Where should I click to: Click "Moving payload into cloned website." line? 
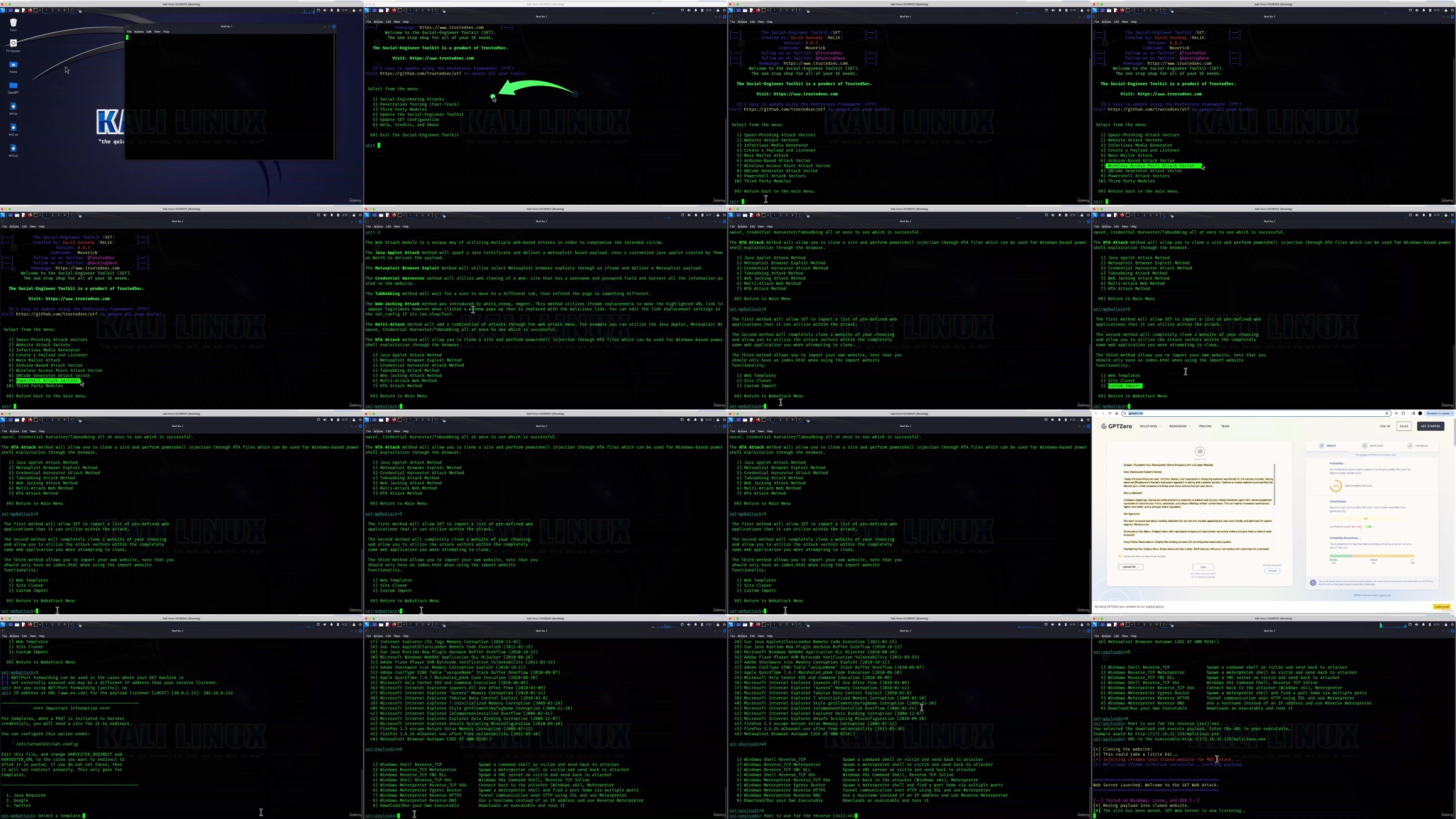point(1146,805)
